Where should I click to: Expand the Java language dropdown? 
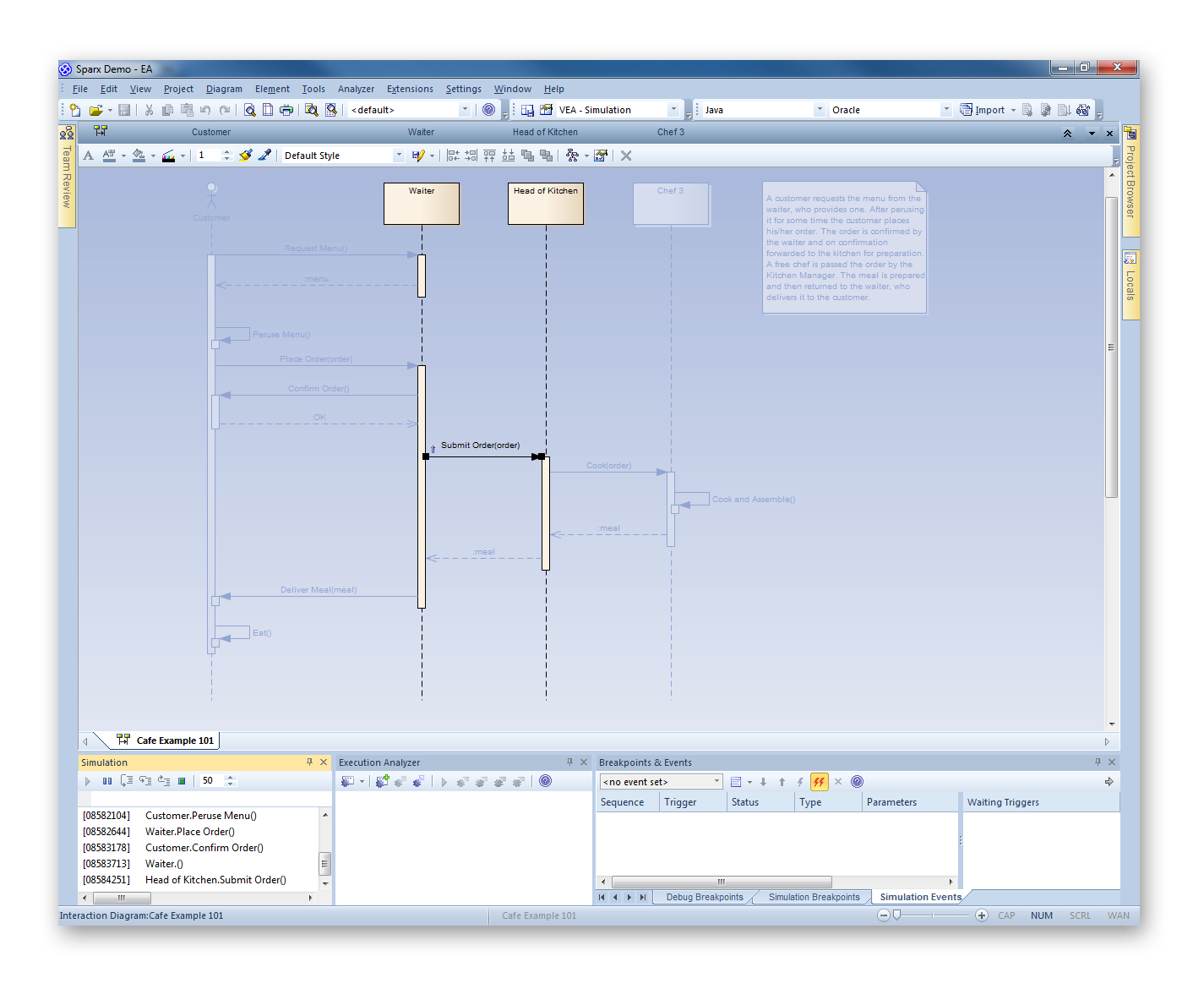(819, 110)
